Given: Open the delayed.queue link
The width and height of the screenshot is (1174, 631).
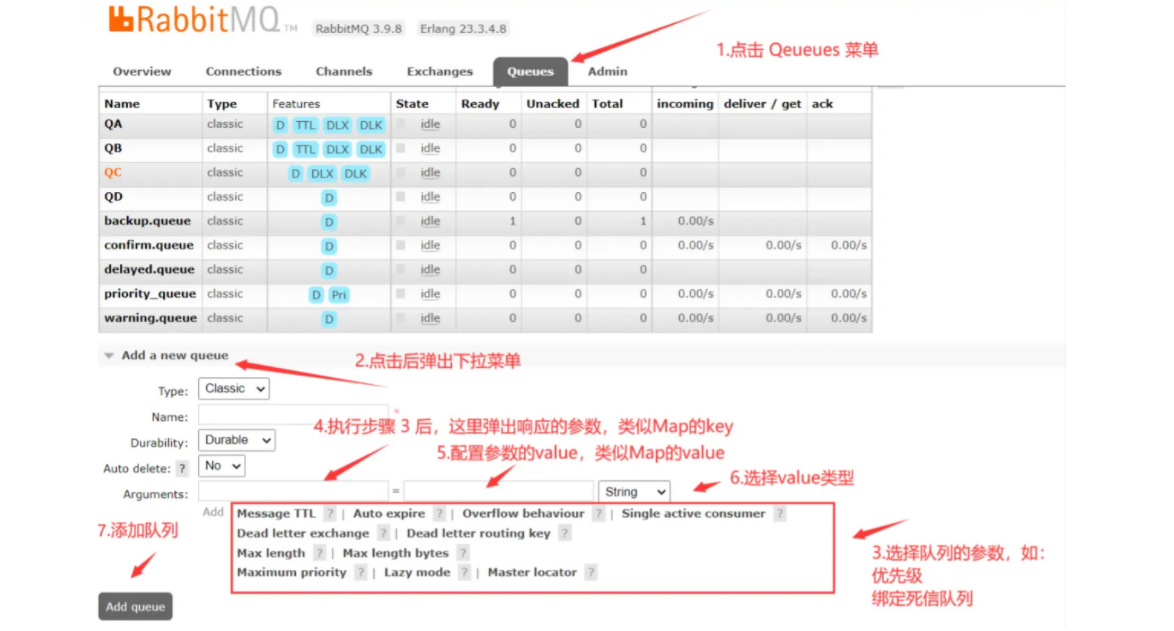Looking at the screenshot, I should click(x=149, y=270).
